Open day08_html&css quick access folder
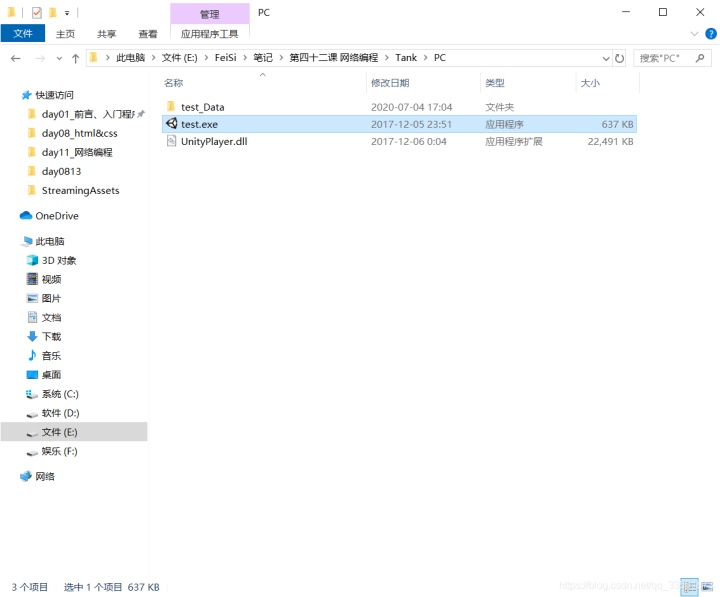Viewport: 720px width, 597px height. [x=79, y=133]
